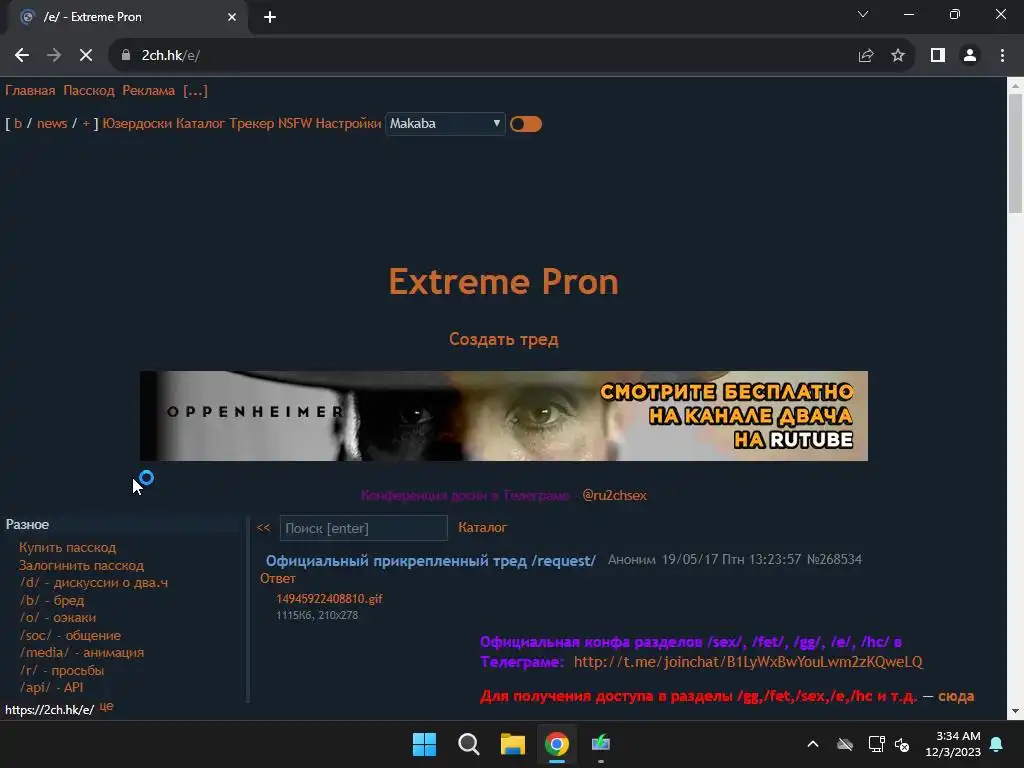Click Ответ reply link
Screen dimensions: 1024x768
(x=278, y=579)
